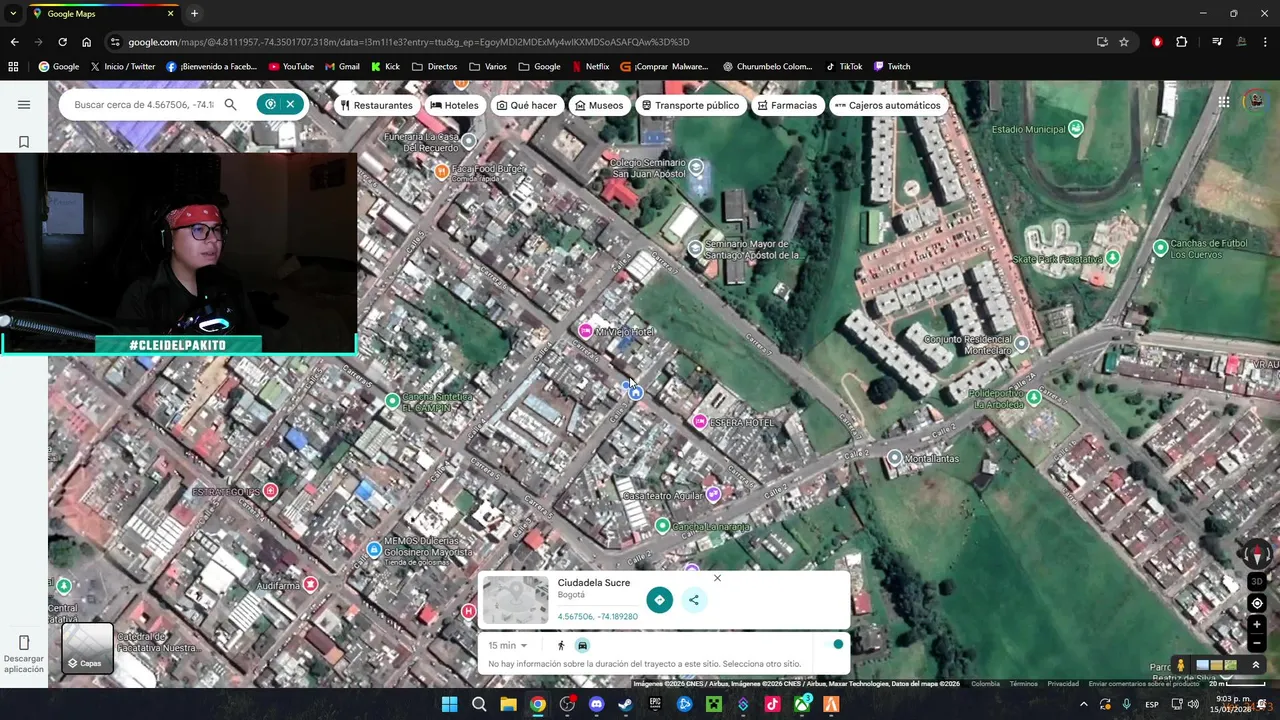Open the Windows Start menu
Screen dimensions: 1280x720
[449, 704]
